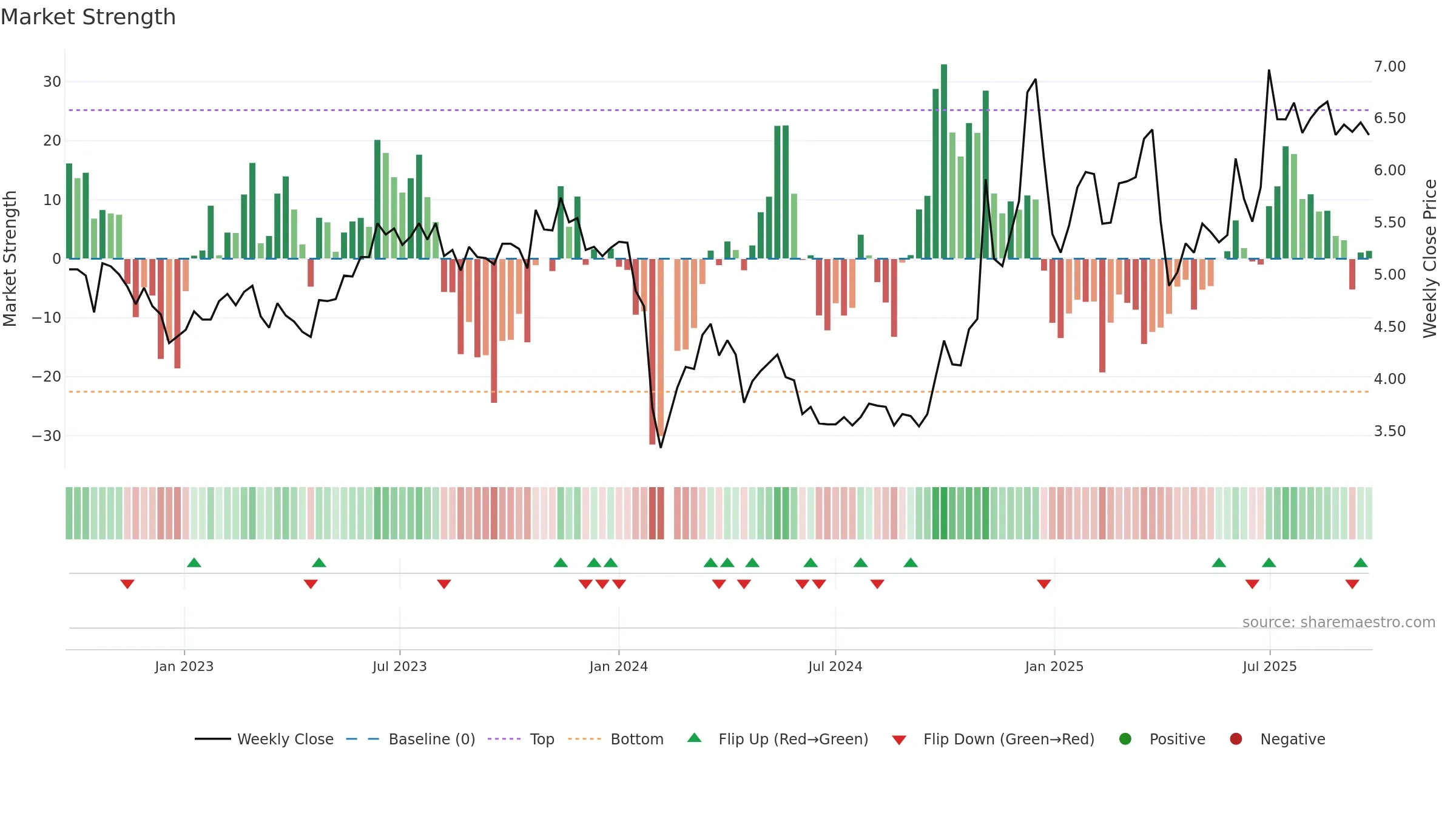Toggle Flip Down (Green→Red) legend entry
1456x819 pixels.
(x=993, y=739)
